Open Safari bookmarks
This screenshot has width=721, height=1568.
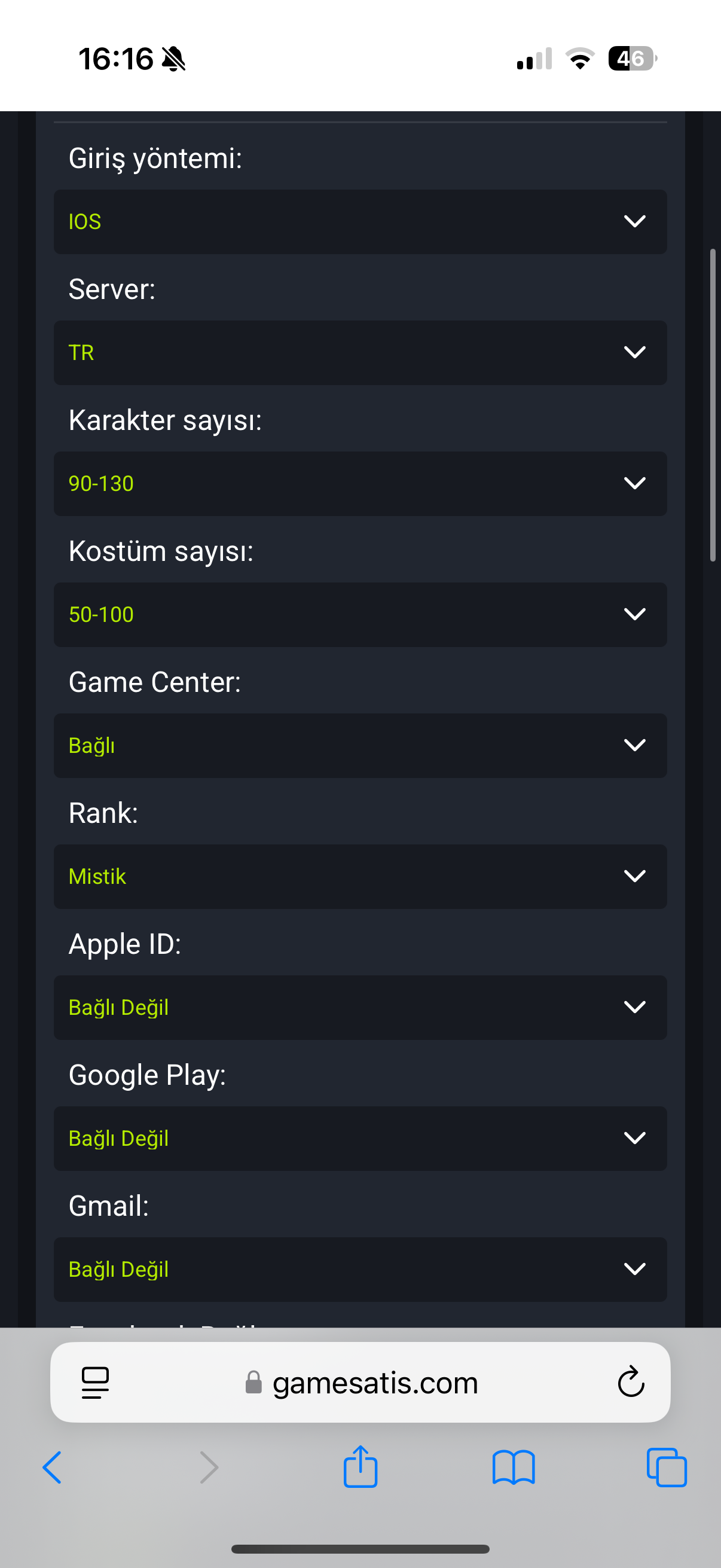[514, 1468]
